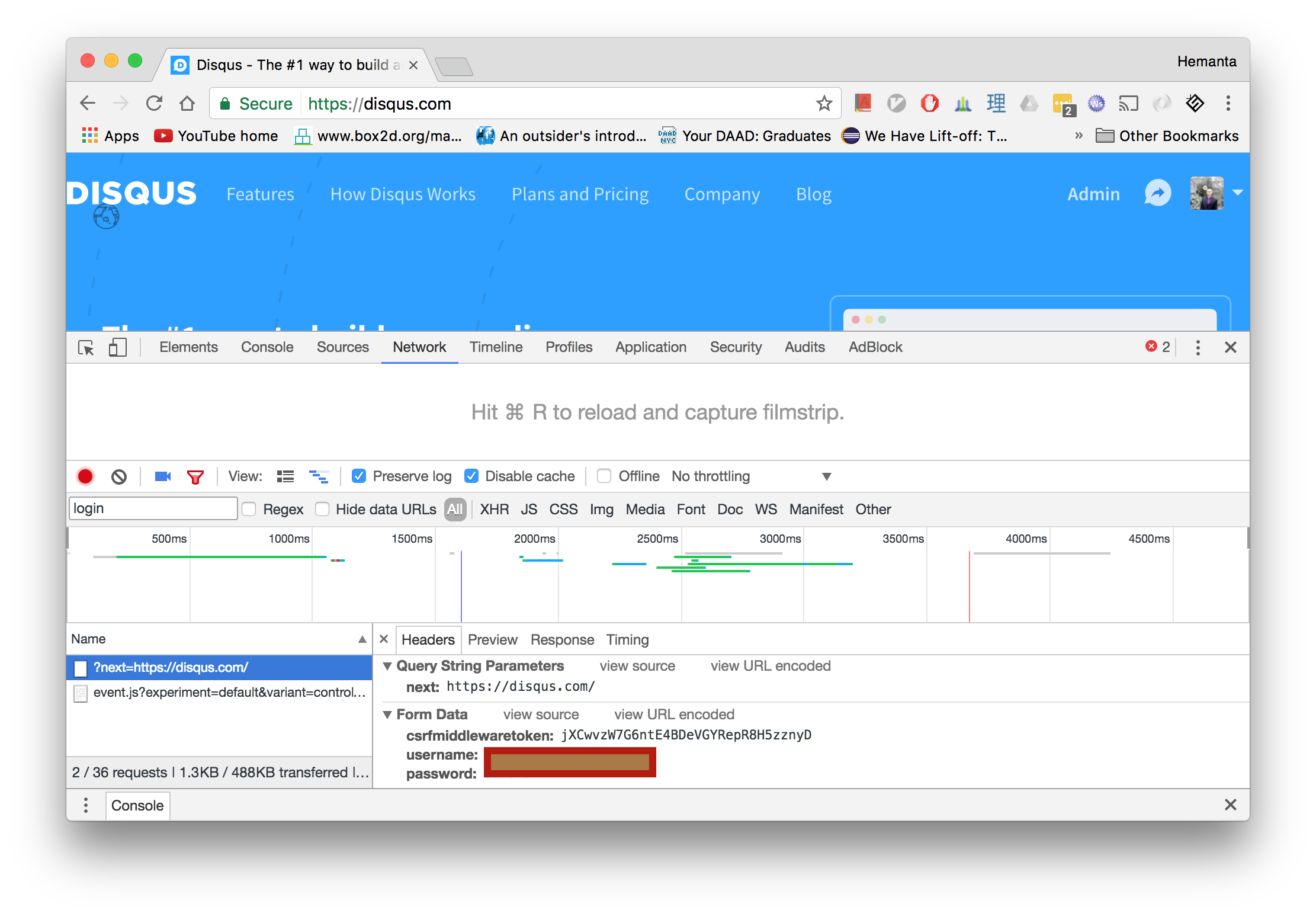Image resolution: width=1316 pixels, height=916 pixels.
Task: Sort requests by the Name column arrow
Action: point(362,639)
